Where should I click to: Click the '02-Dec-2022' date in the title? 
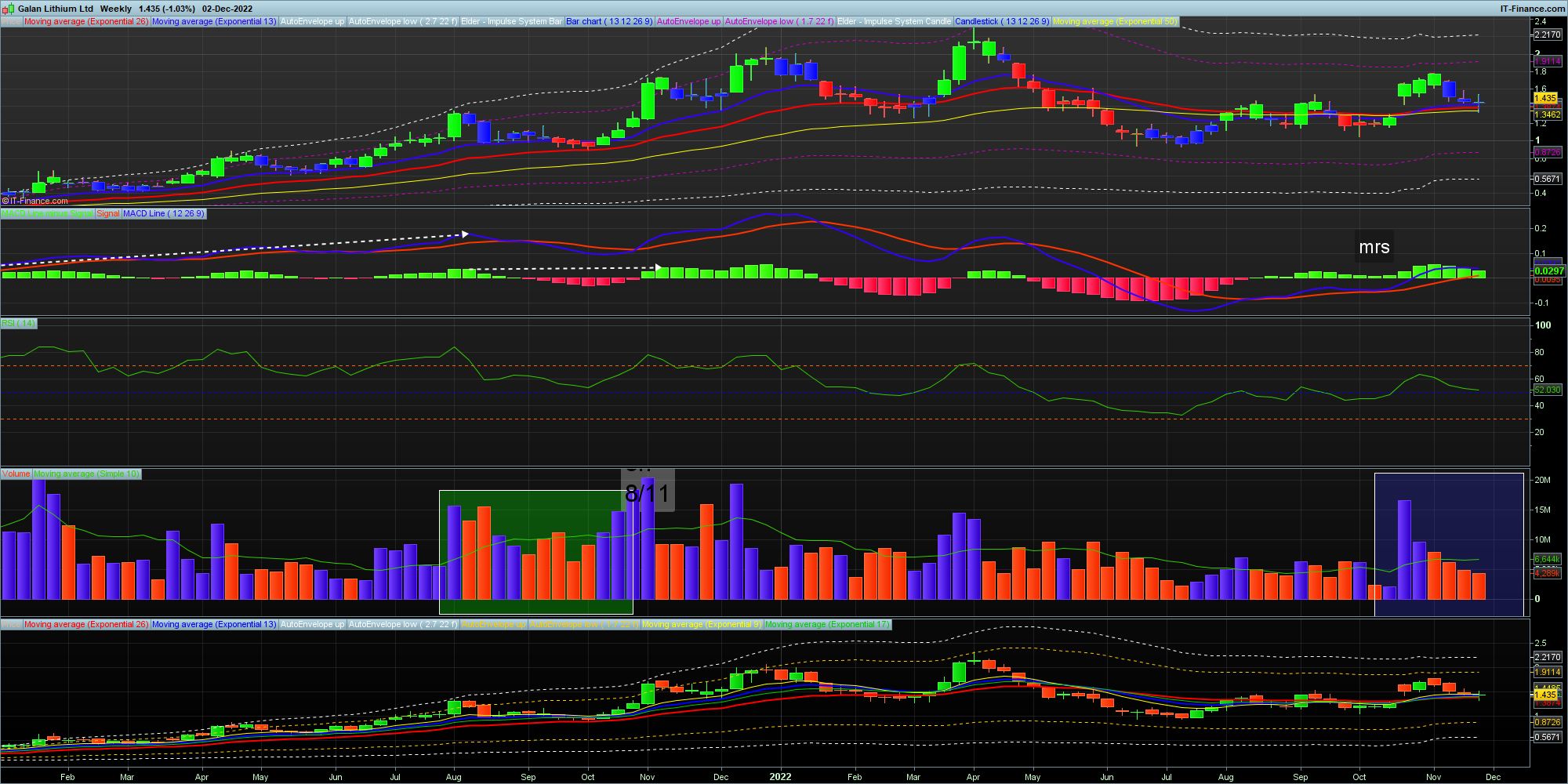click(x=227, y=9)
